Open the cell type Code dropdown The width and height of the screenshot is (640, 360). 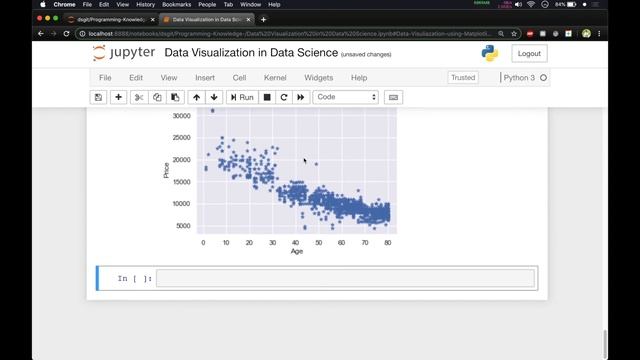pyautogui.click(x=346, y=97)
